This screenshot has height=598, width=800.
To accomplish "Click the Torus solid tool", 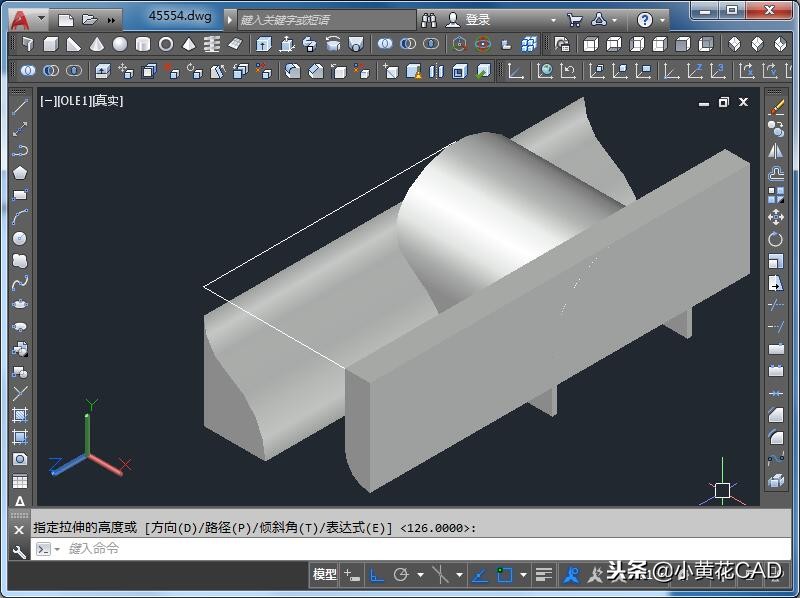I will pos(166,44).
